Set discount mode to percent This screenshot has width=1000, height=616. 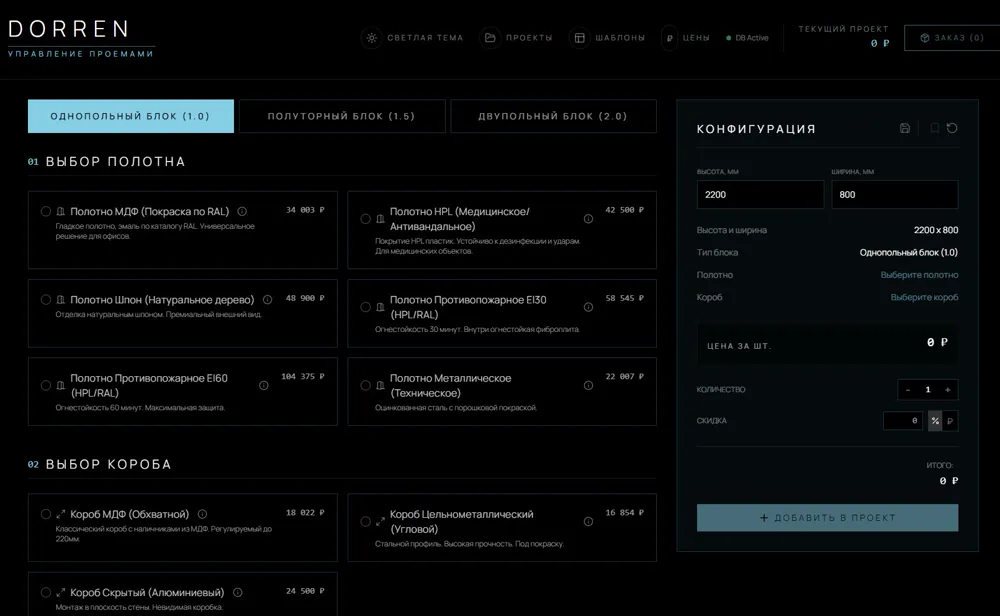tap(935, 421)
